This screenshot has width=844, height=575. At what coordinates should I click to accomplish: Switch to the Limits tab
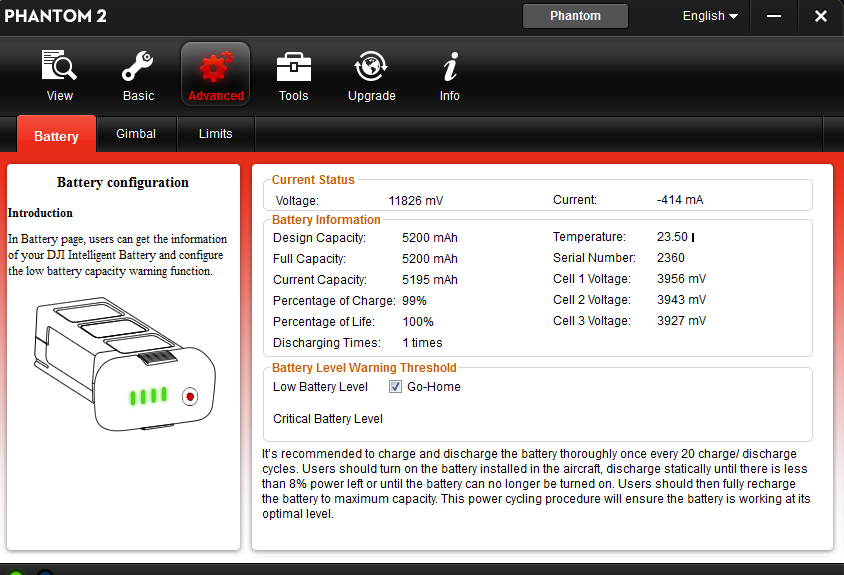pos(215,134)
